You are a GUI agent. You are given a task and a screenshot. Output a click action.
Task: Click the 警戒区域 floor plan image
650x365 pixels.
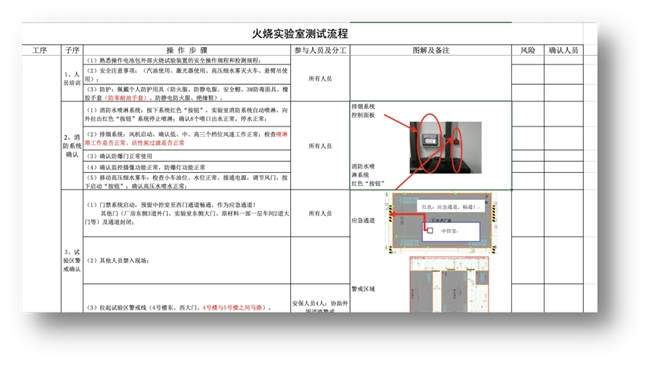tap(449, 285)
